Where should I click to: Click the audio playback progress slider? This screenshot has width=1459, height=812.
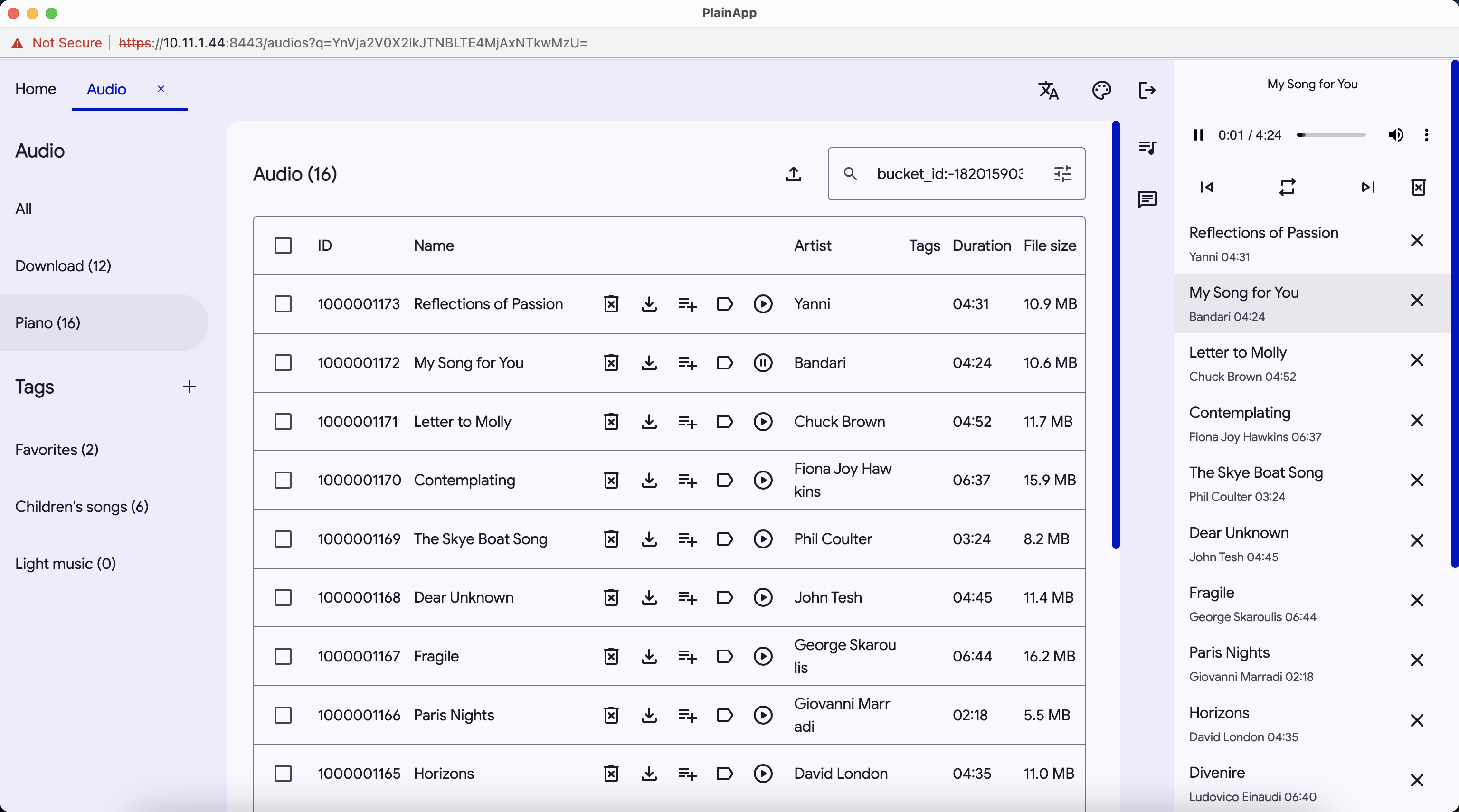click(x=1332, y=135)
